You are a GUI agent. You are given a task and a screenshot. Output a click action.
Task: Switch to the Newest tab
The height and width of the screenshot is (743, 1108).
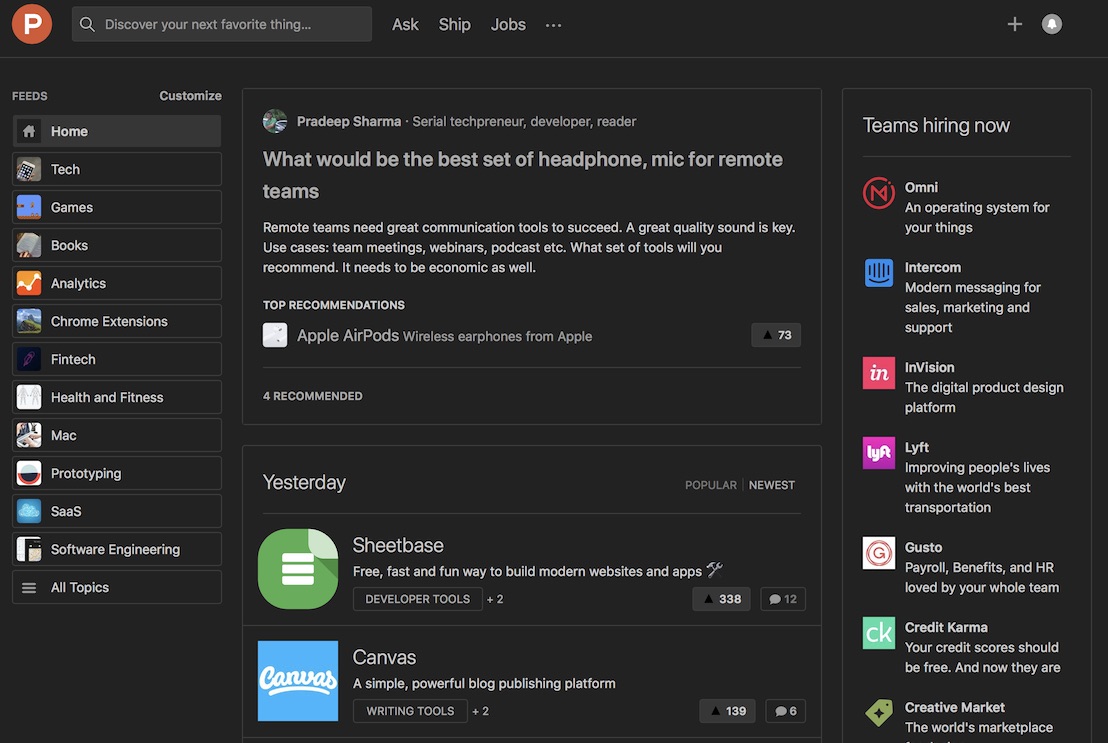(772, 485)
